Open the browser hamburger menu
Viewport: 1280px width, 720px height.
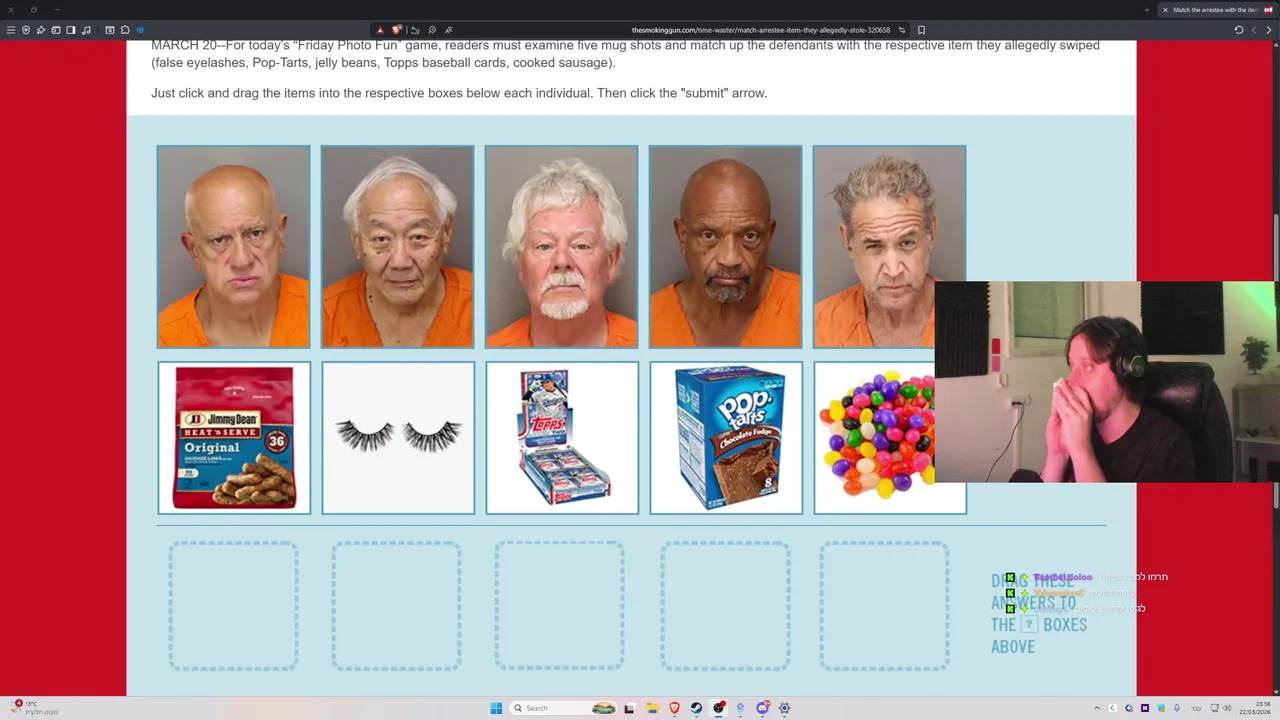pos(11,30)
